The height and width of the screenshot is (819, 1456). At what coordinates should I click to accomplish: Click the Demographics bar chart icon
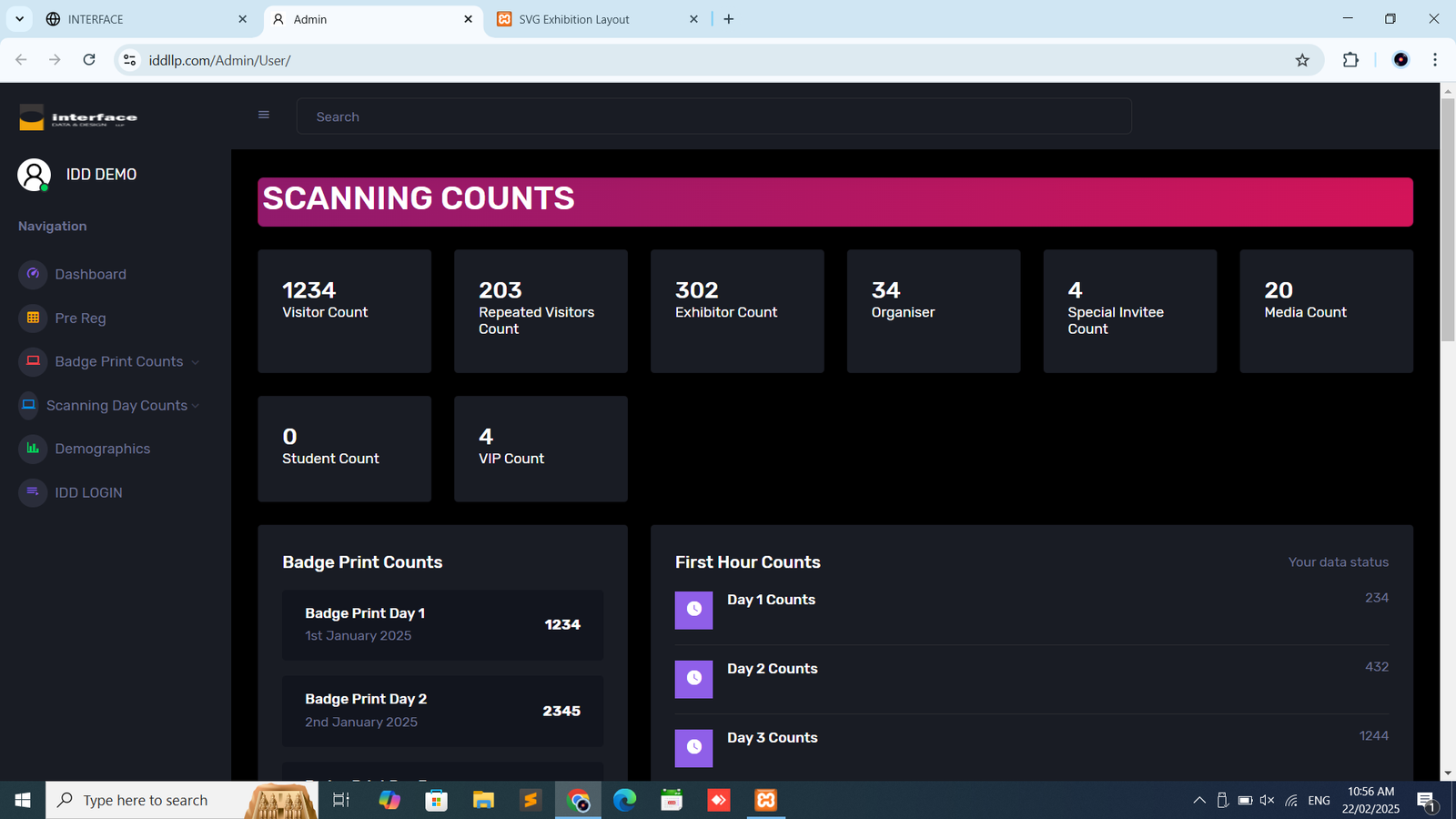(33, 449)
